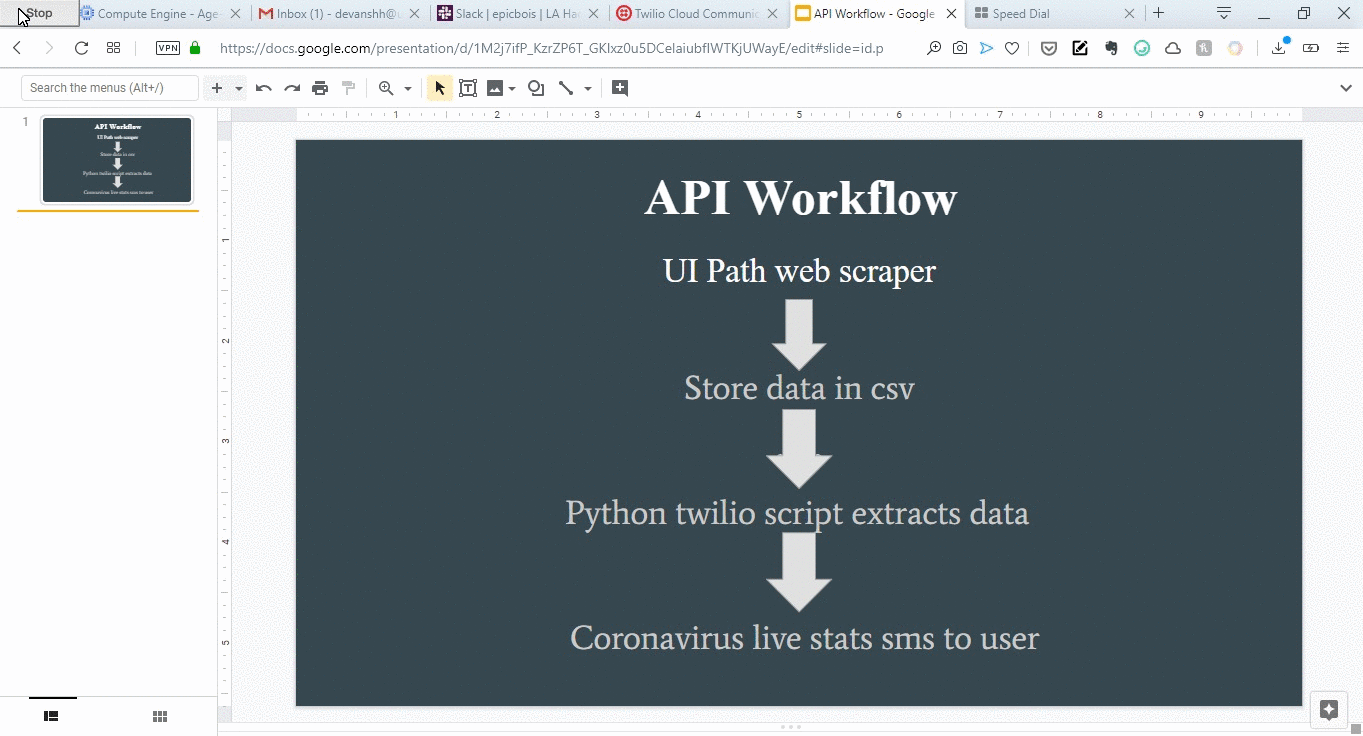Screen dimensions: 1363x736
Task: Open the downloads icon
Action: pos(1279,47)
